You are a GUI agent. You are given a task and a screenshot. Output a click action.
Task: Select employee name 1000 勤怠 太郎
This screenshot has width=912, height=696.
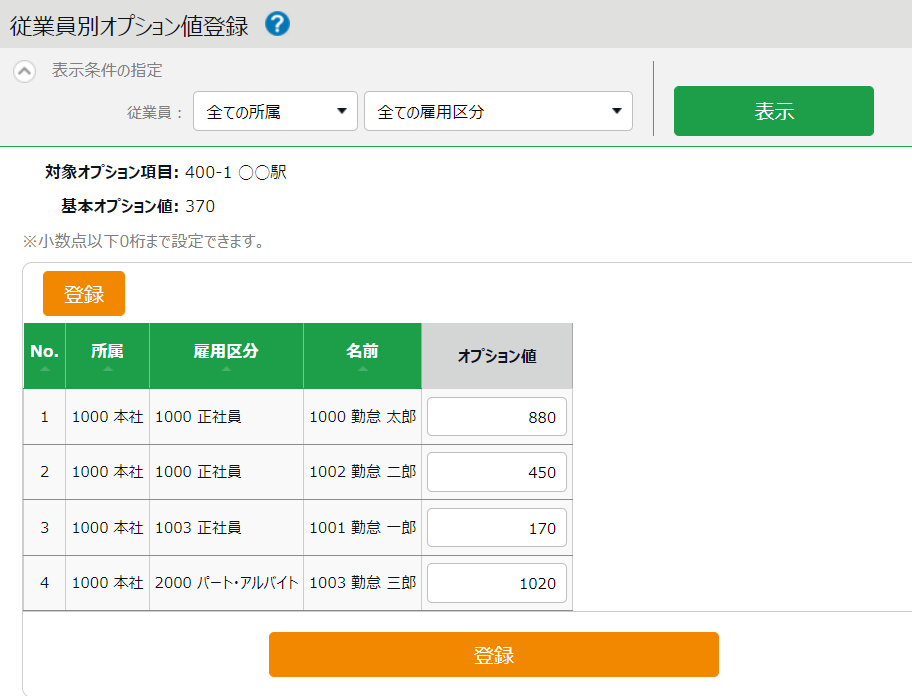pyautogui.click(x=362, y=417)
